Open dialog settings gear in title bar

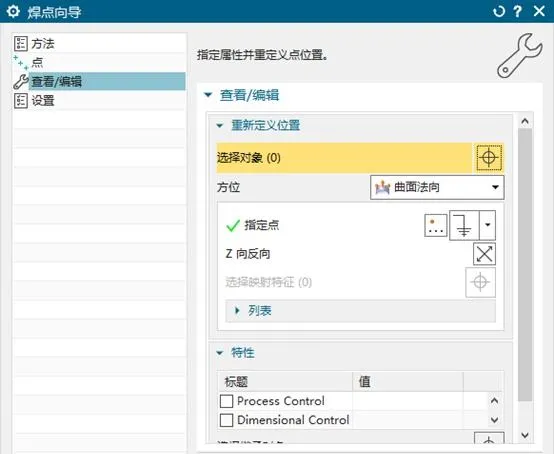[x=13, y=12]
